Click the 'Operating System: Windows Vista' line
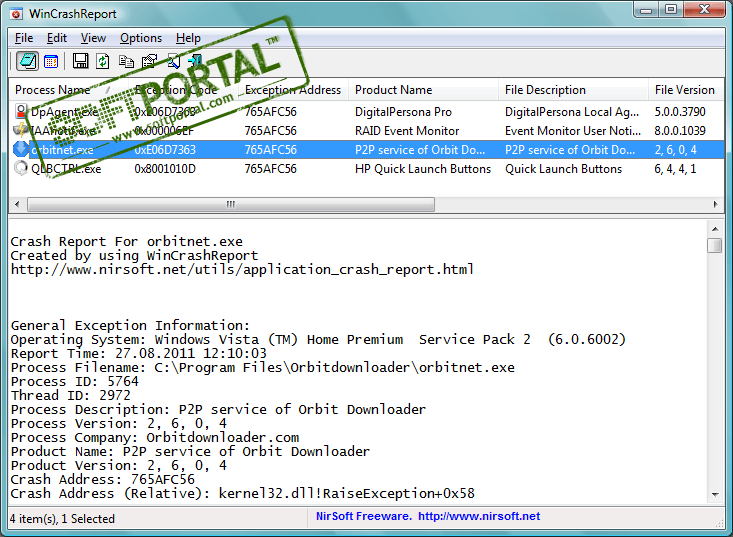Image resolution: width=733 pixels, height=537 pixels. point(318,339)
